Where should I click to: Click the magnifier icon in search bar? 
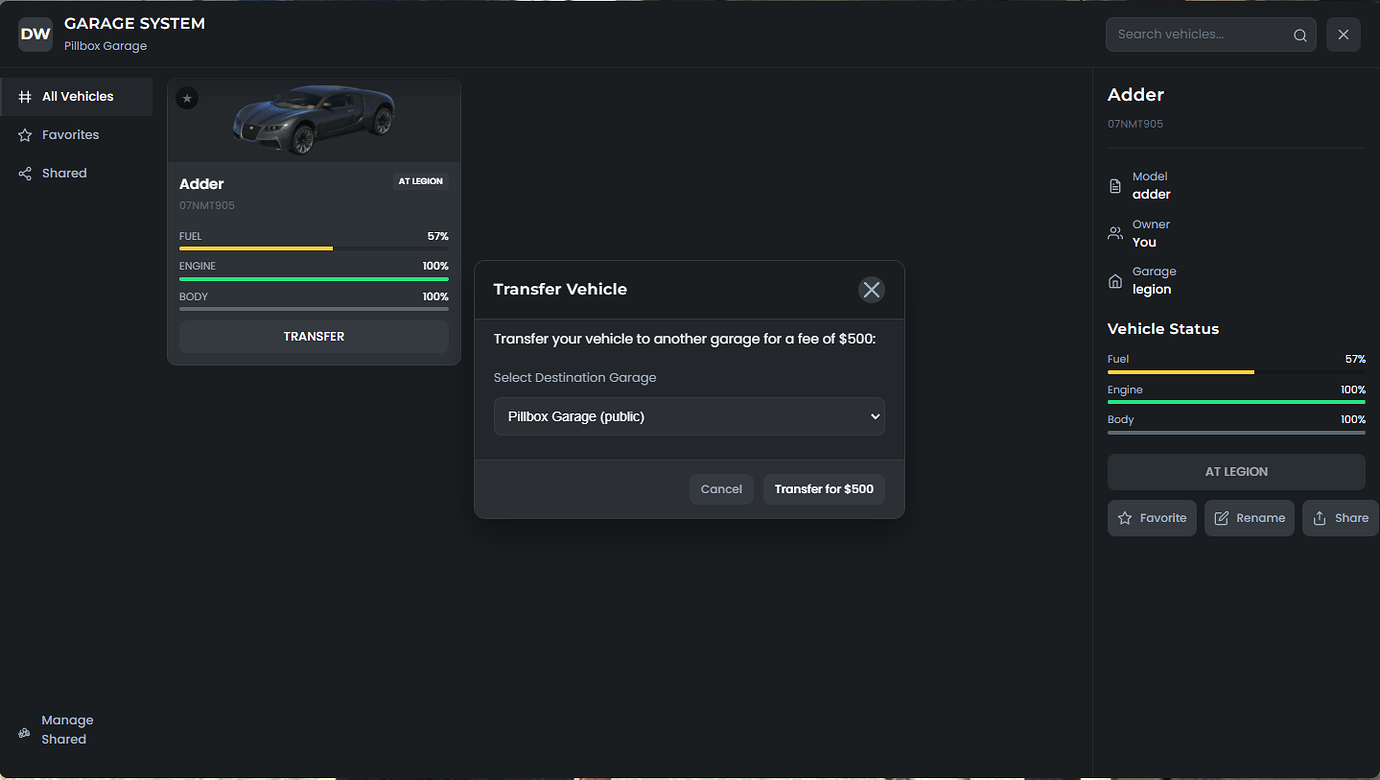tap(1299, 34)
